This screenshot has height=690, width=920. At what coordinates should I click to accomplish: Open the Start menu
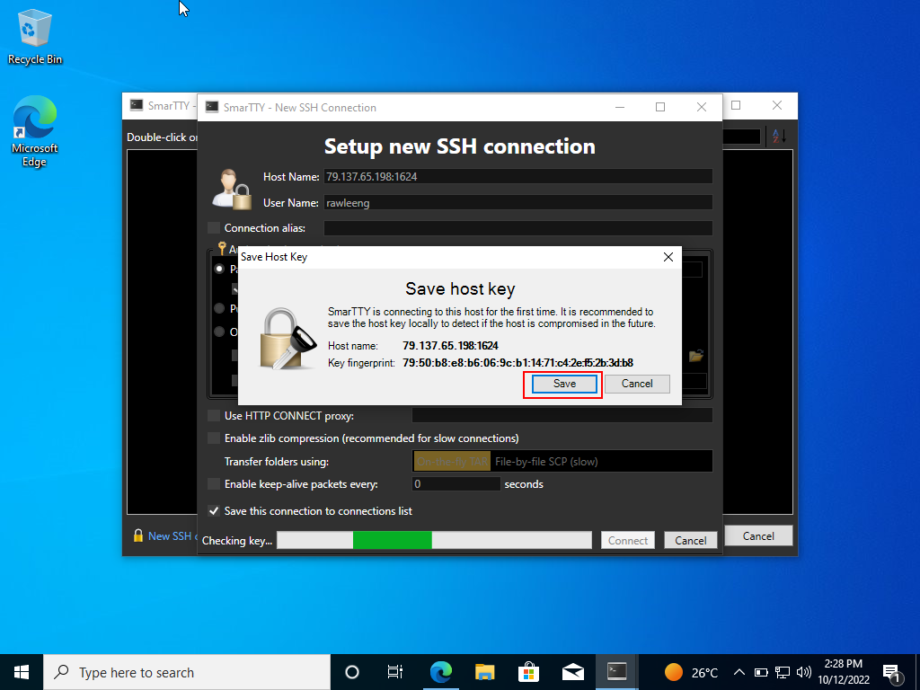click(x=20, y=672)
